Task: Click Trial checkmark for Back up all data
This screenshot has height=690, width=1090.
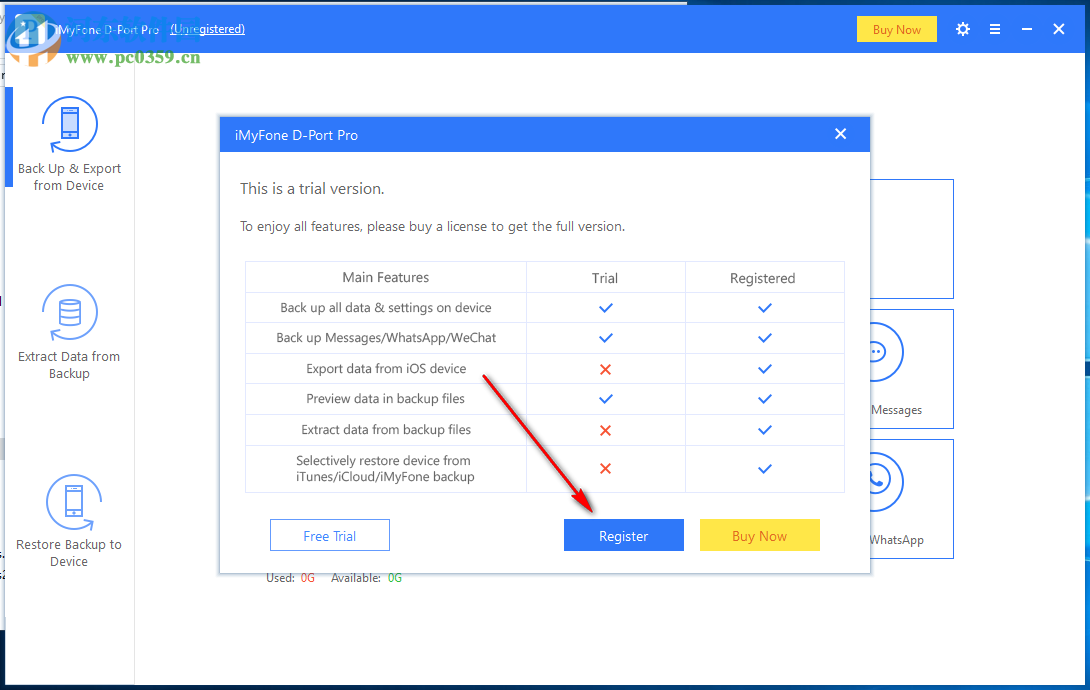Action: tap(605, 308)
